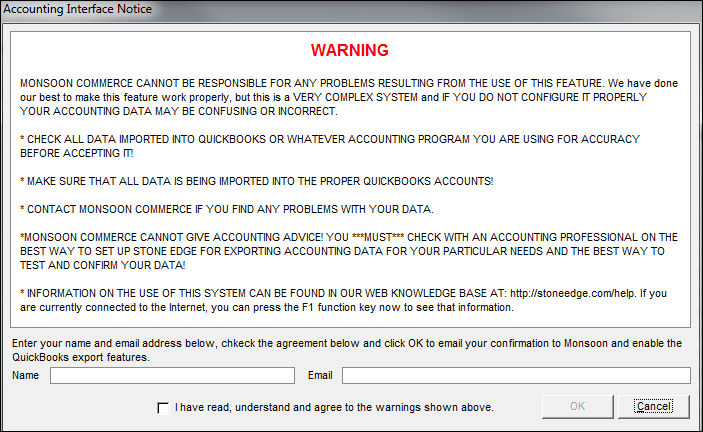Image resolution: width=703 pixels, height=432 pixels.
Task: Click the ***MUST*** emphasized word
Action: coord(378,238)
